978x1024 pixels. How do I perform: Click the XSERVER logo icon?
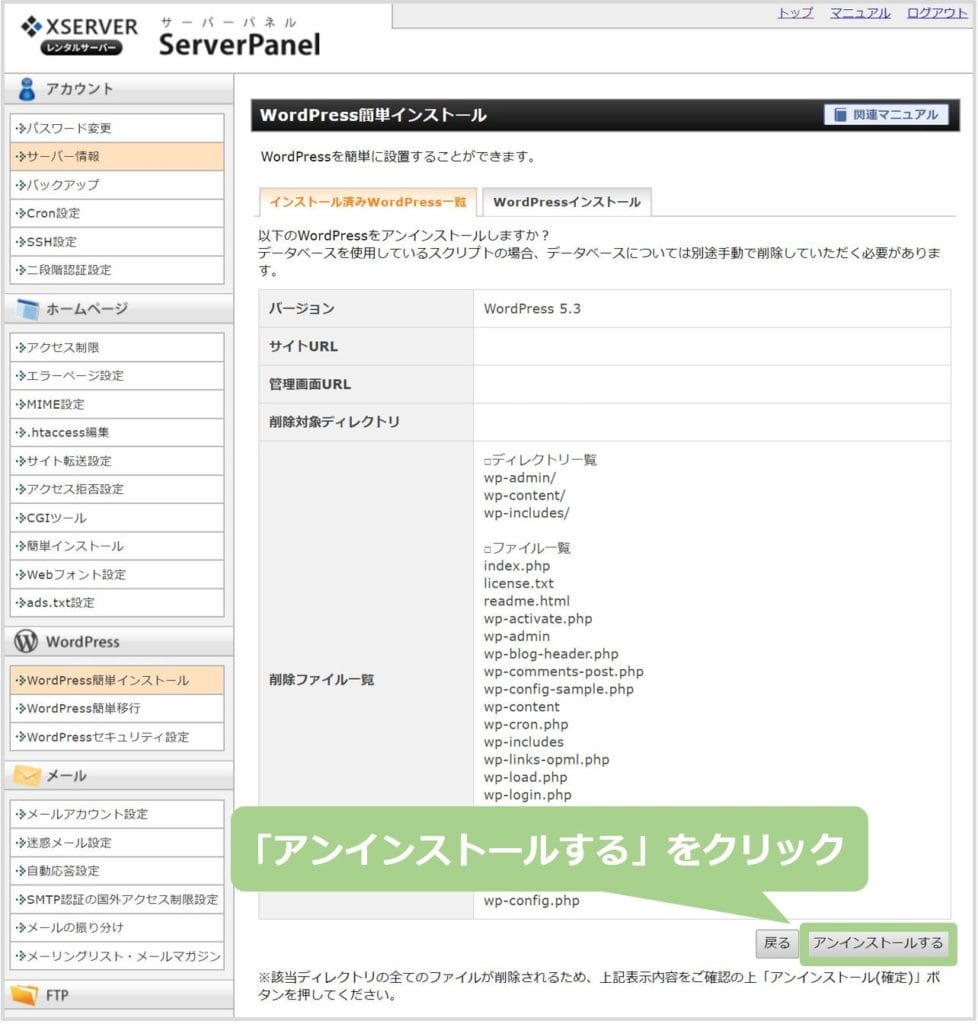31,27
